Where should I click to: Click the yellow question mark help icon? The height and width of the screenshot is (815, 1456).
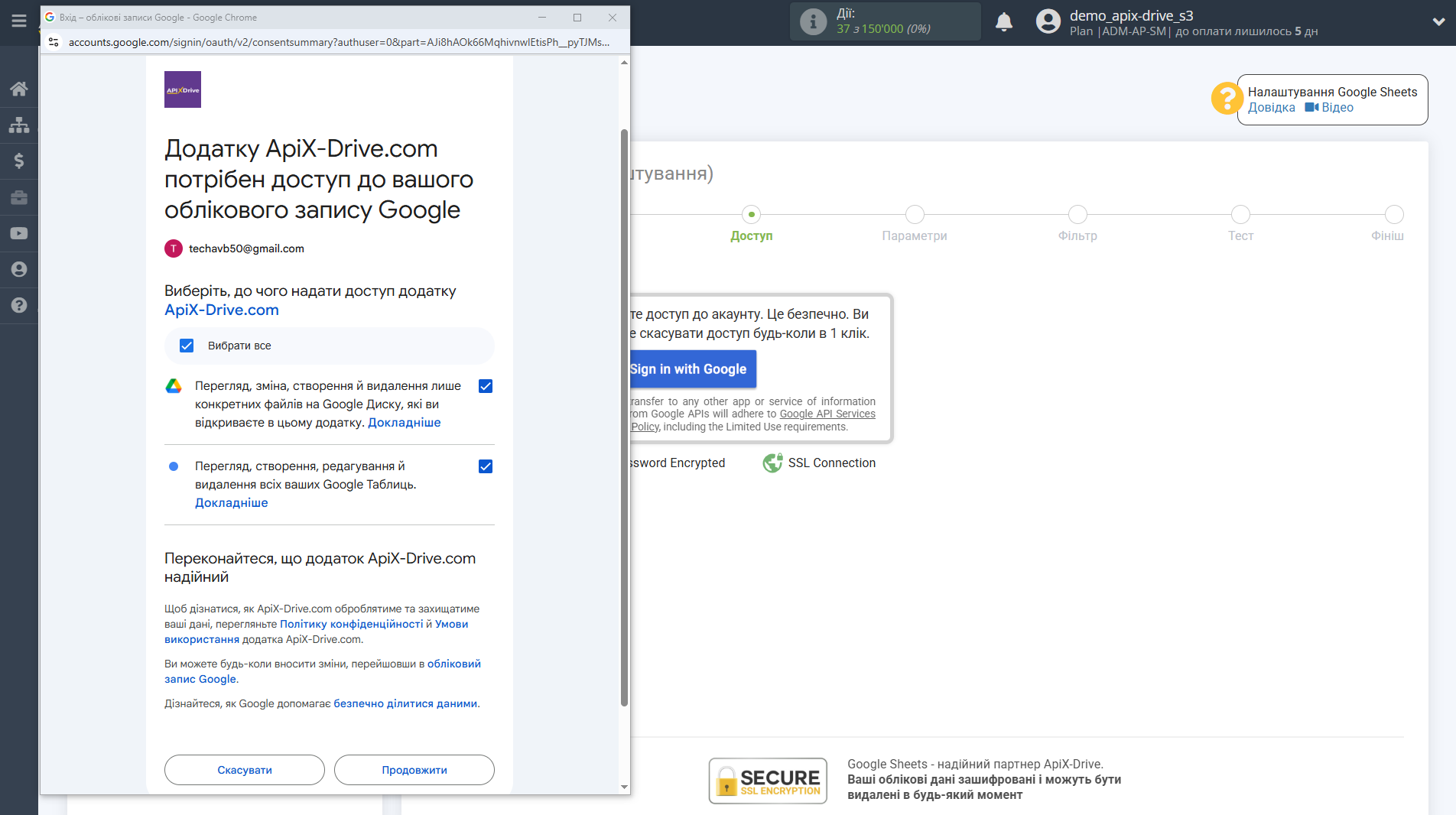coord(1227,98)
